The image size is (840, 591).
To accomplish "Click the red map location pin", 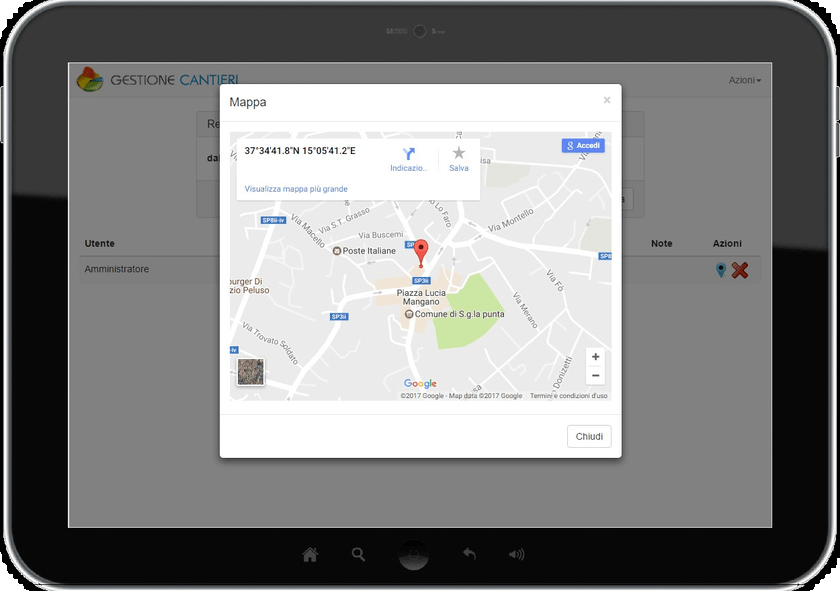I will (x=421, y=251).
